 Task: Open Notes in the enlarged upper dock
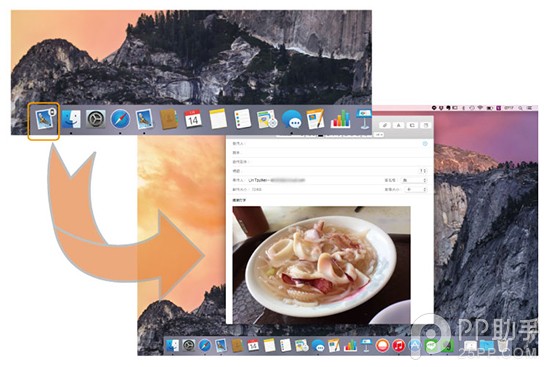click(x=217, y=119)
